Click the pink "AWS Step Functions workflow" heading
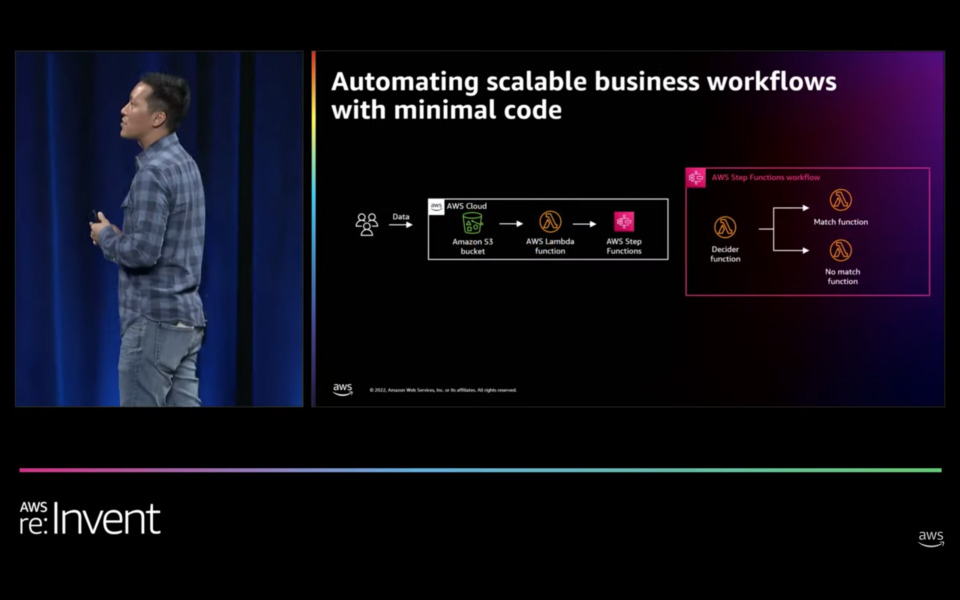The width and height of the screenshot is (960, 600). (766, 178)
